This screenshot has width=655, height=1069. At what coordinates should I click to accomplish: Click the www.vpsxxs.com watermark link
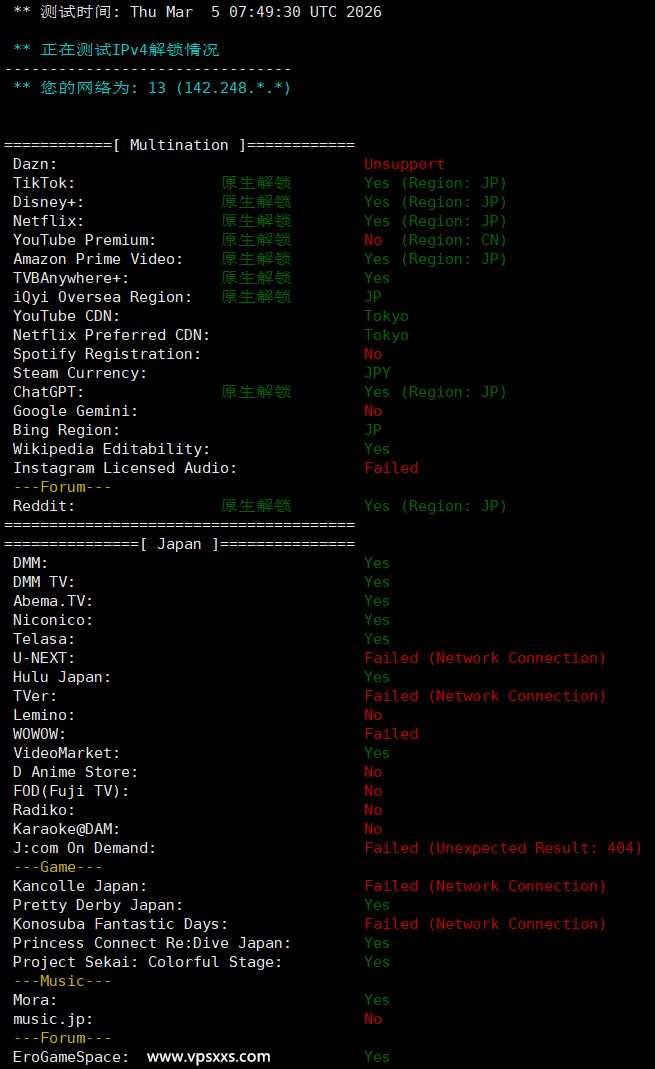208,1056
